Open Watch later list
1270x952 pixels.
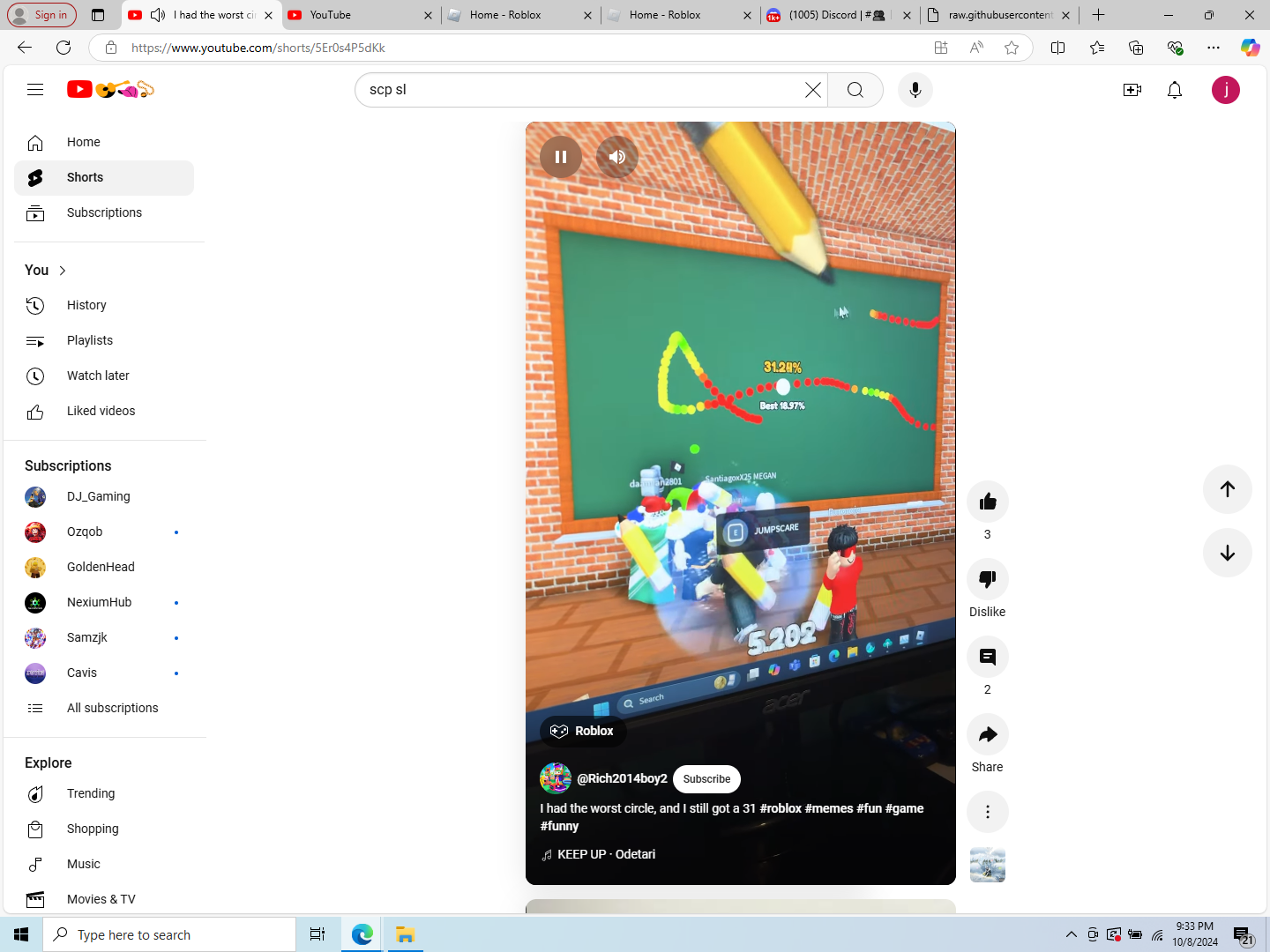coord(104,376)
